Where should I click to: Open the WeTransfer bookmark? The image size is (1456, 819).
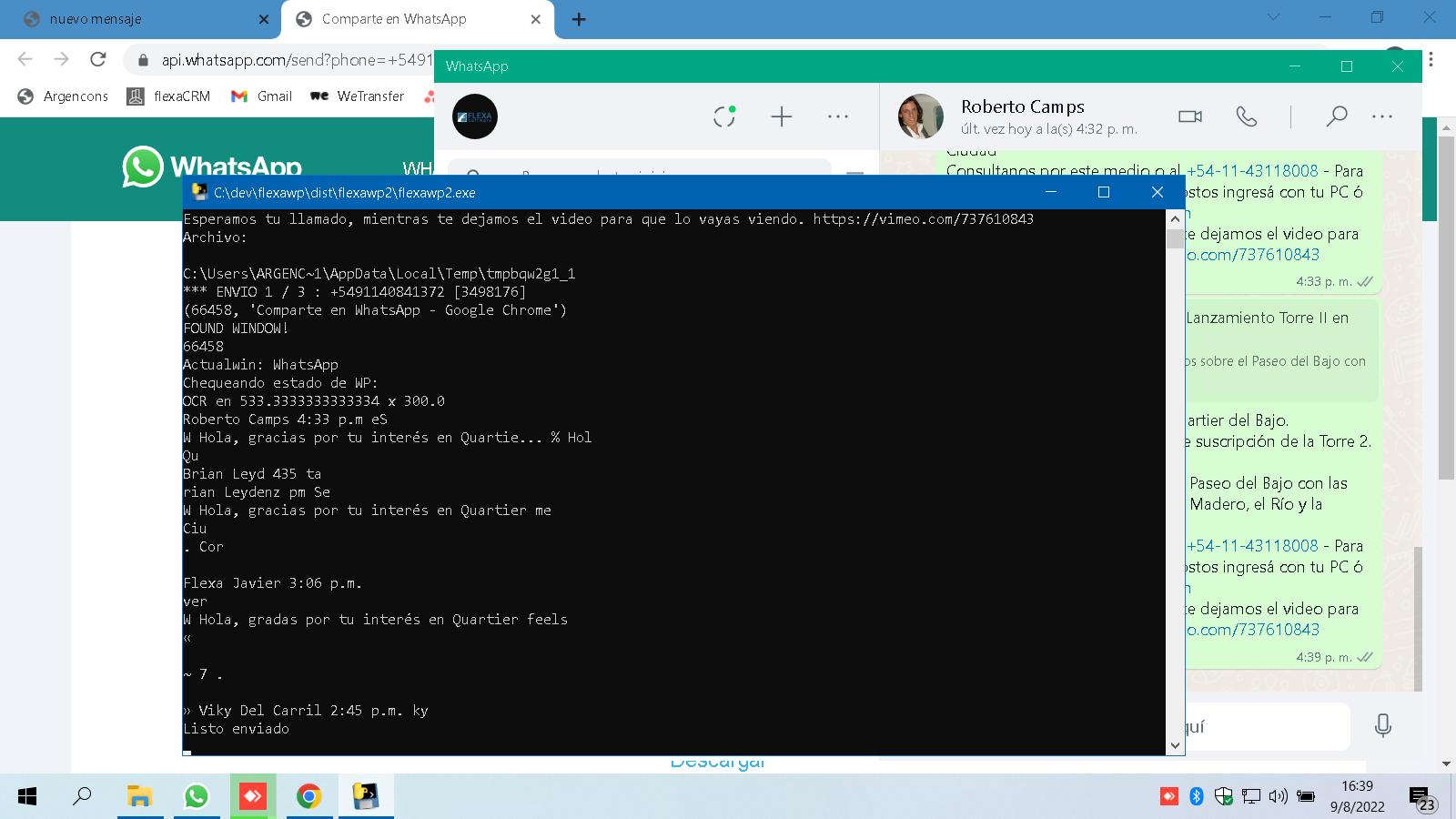pos(357,96)
